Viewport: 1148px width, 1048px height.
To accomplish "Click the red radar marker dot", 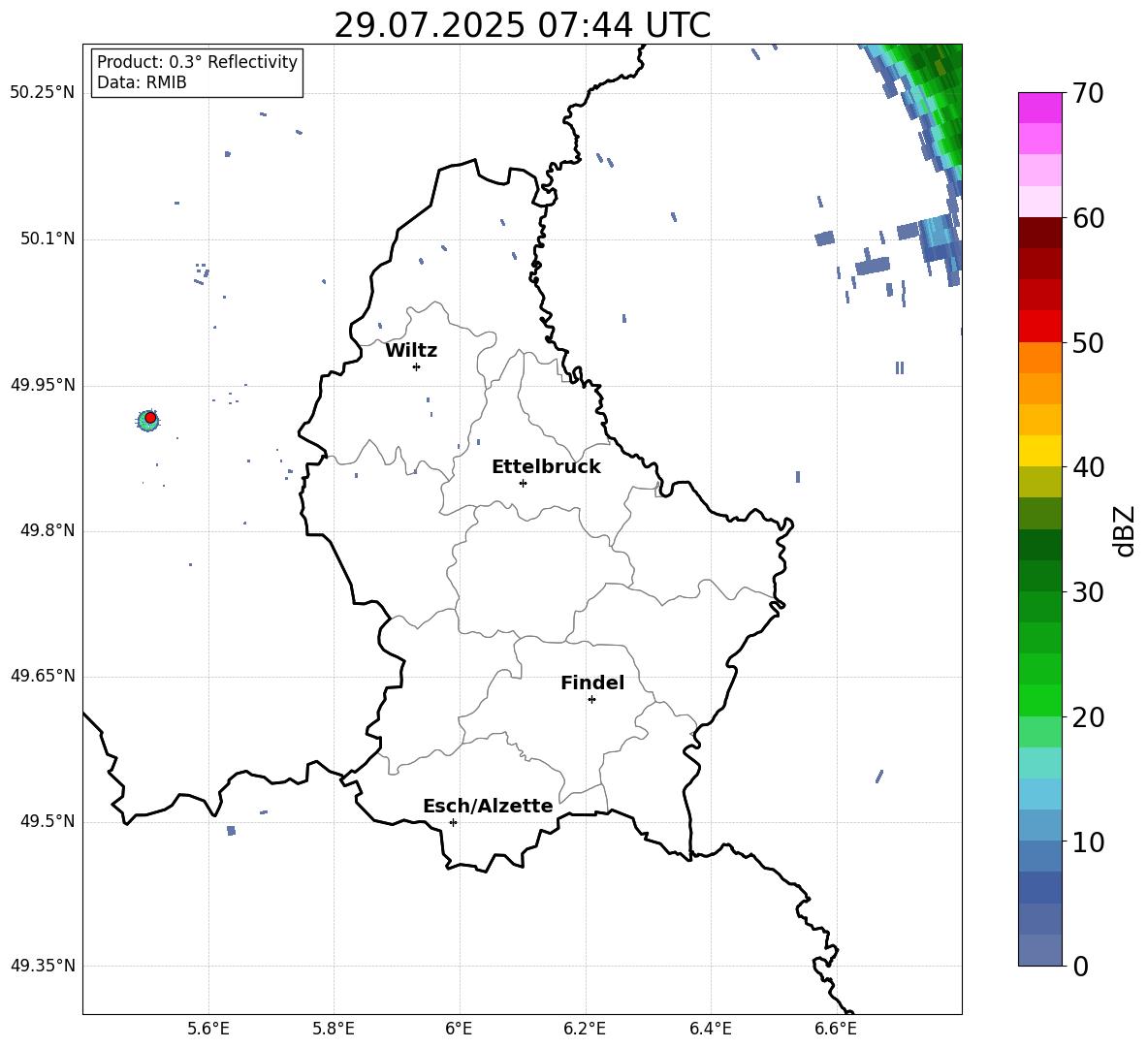I will [x=150, y=418].
